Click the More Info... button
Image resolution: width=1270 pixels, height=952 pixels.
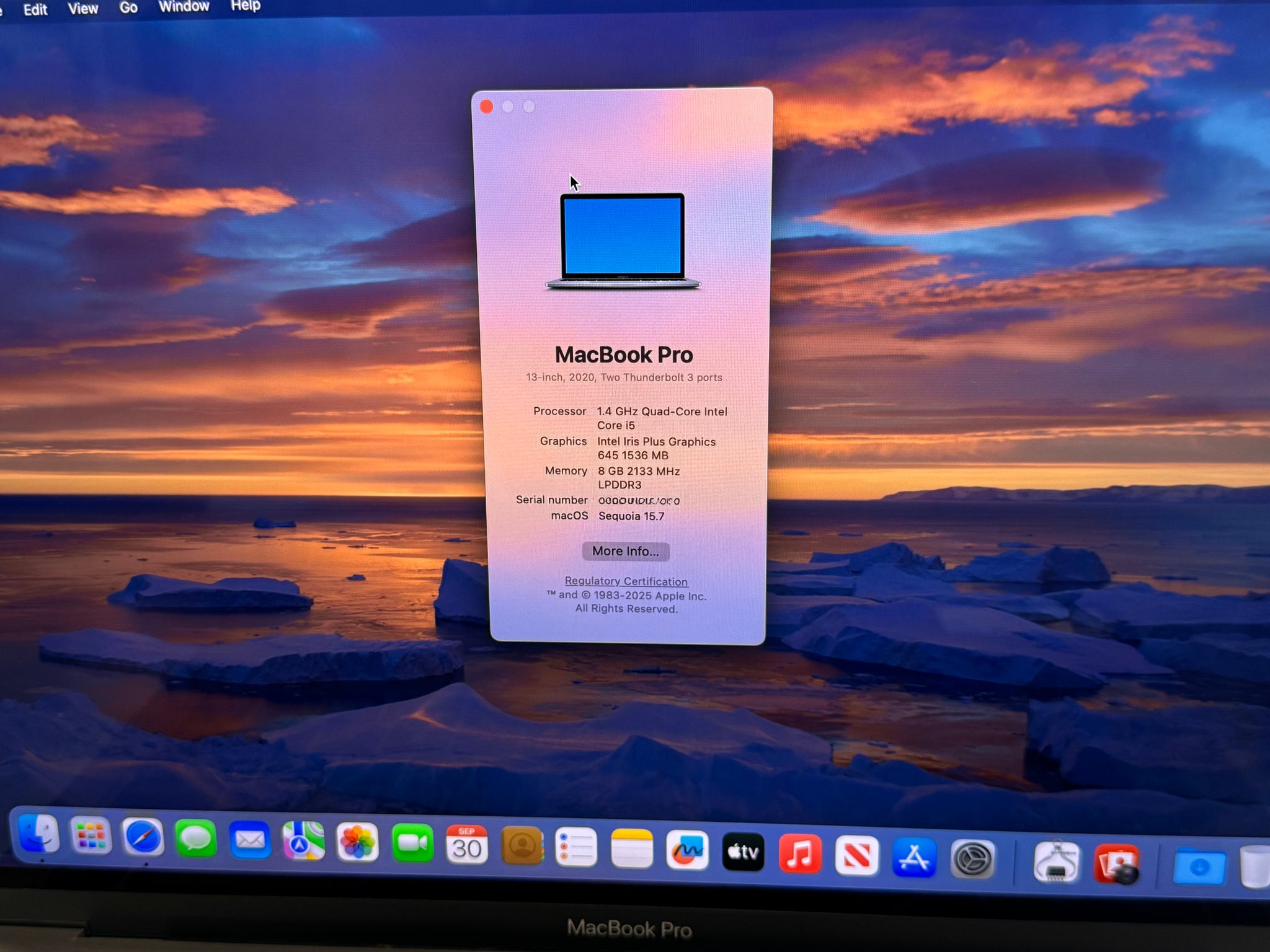[x=625, y=551]
